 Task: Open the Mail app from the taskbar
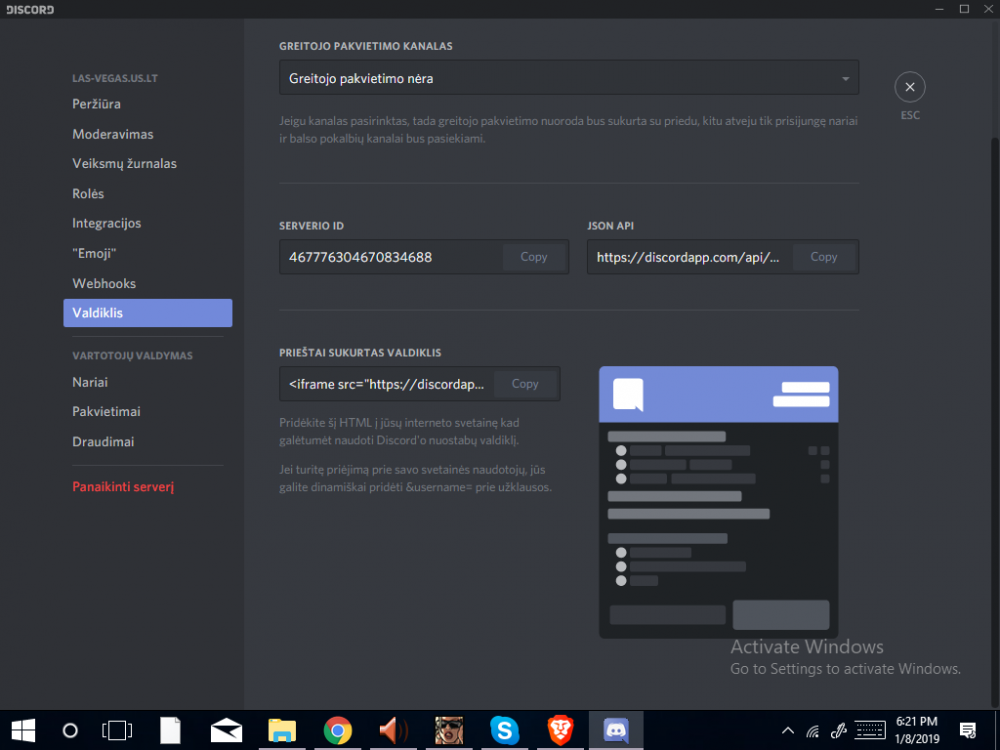pyautogui.click(x=227, y=730)
